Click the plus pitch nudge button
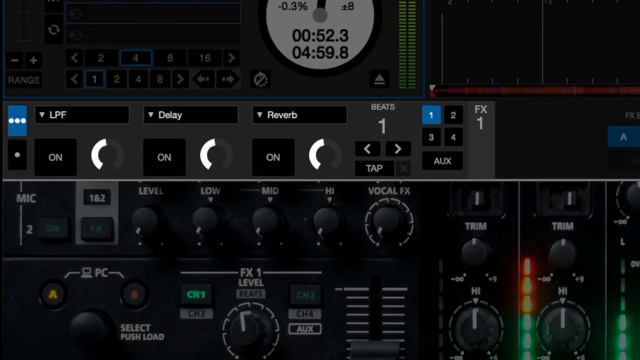Image resolution: width=640 pixels, height=360 pixels. (33, 60)
